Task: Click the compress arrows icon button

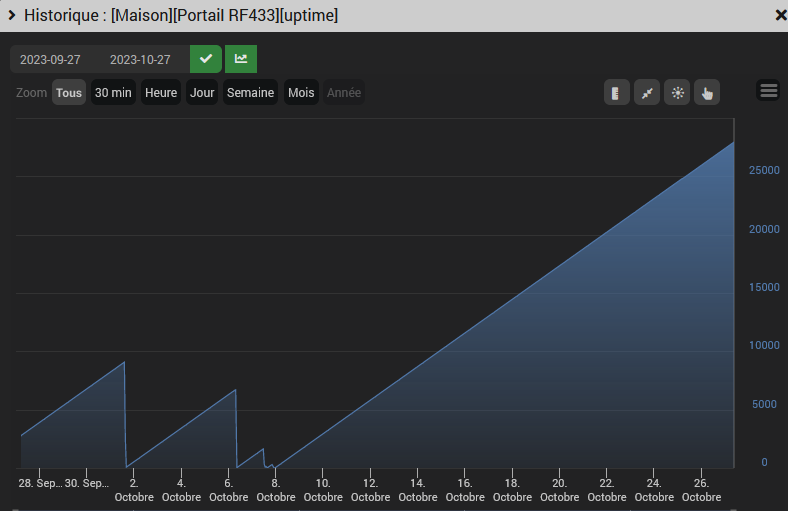Action: click(x=647, y=92)
